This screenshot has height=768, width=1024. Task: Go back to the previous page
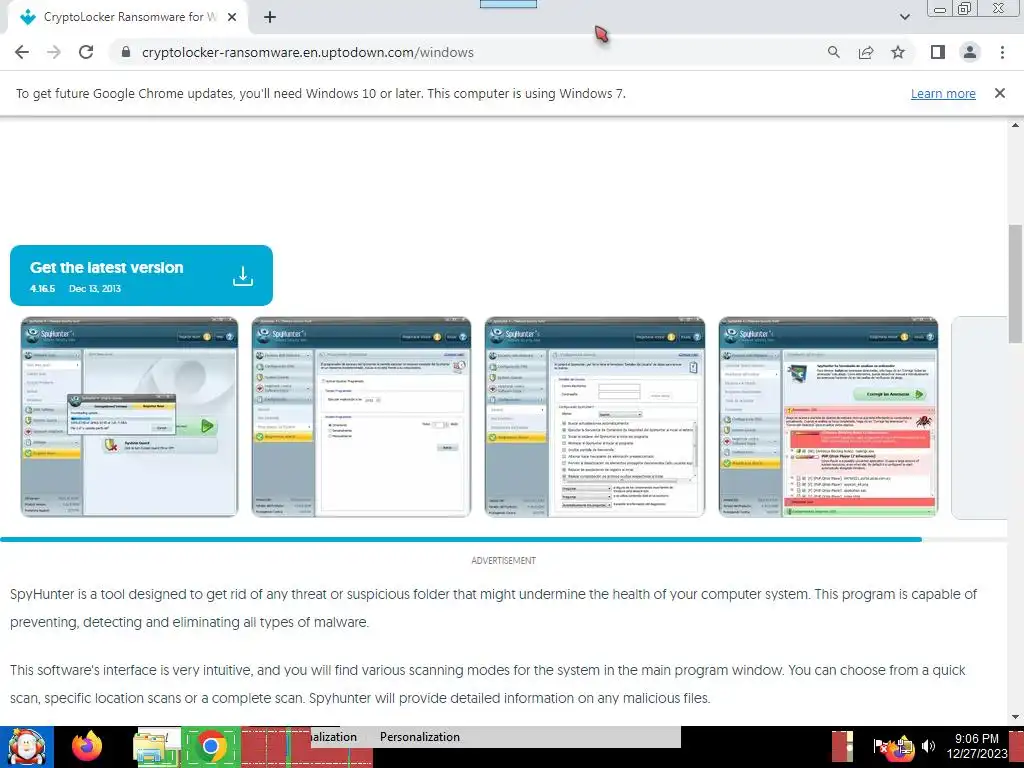22,52
